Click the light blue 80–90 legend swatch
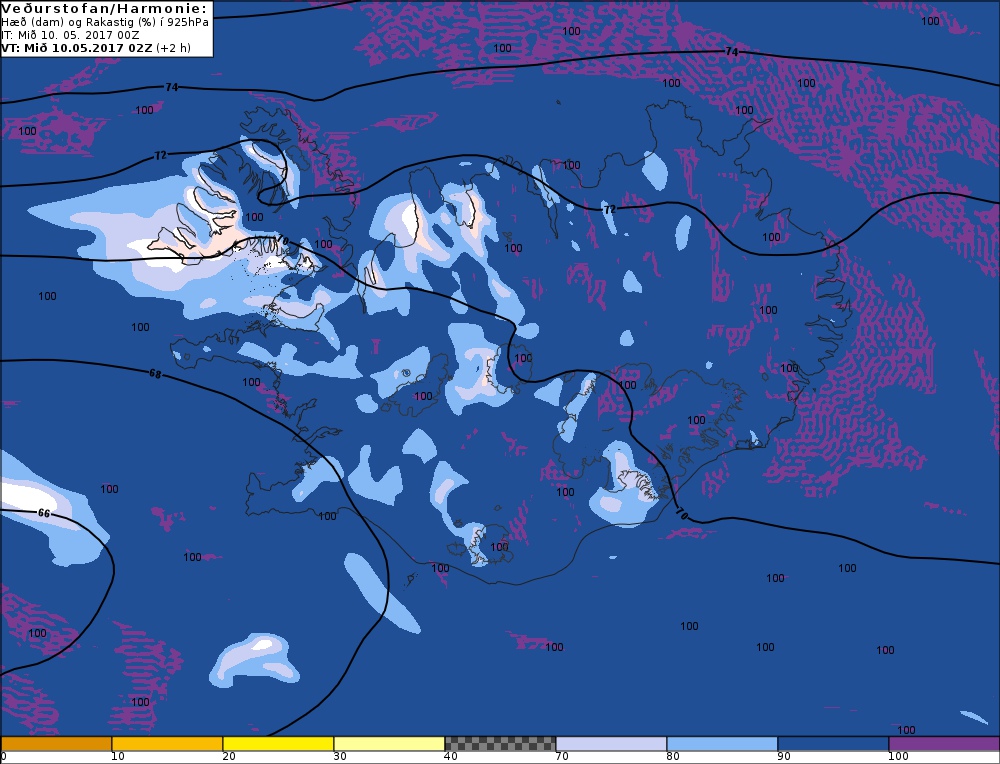The width and height of the screenshot is (1000, 764). 722,744
